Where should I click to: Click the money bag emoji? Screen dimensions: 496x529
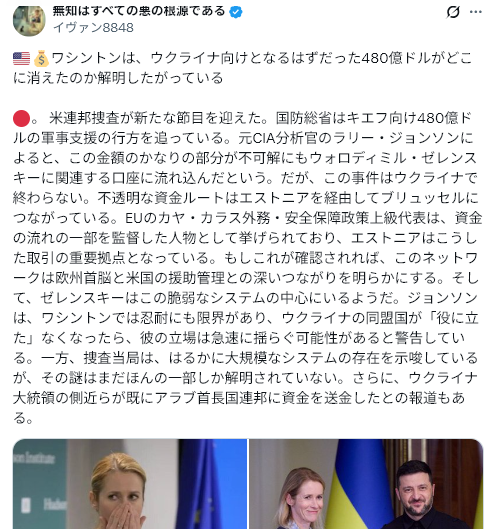(41, 58)
